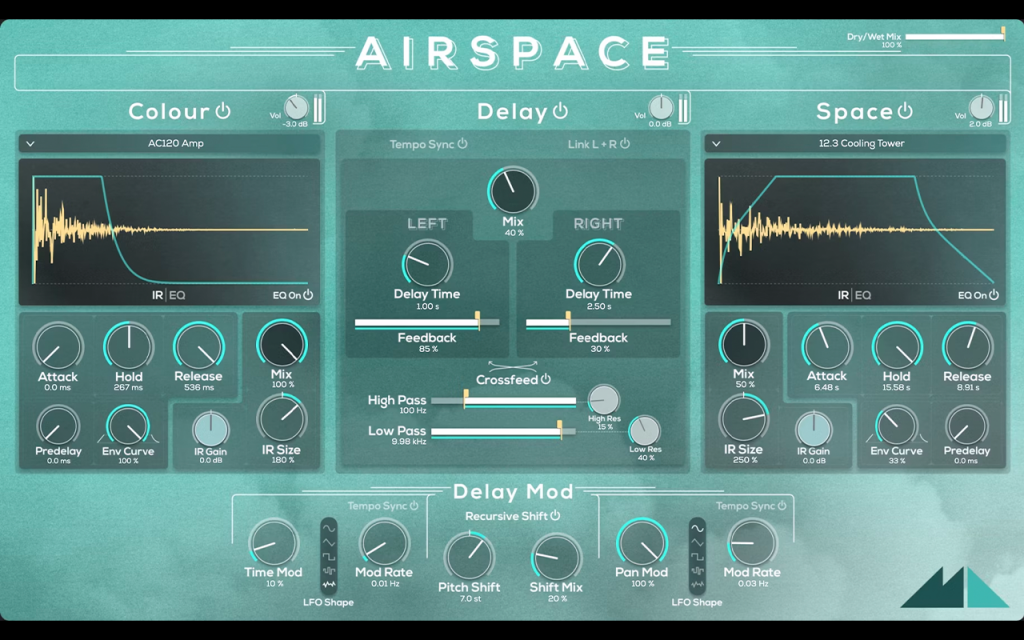Click the Time Mod's Mod Rate knob
The height and width of the screenshot is (640, 1024).
coord(384,543)
